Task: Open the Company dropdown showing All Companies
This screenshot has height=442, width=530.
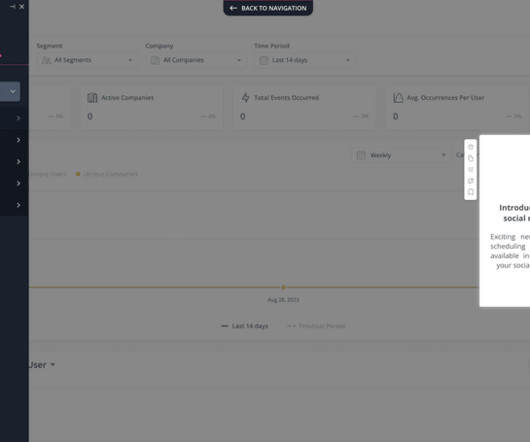Action: tap(196, 60)
